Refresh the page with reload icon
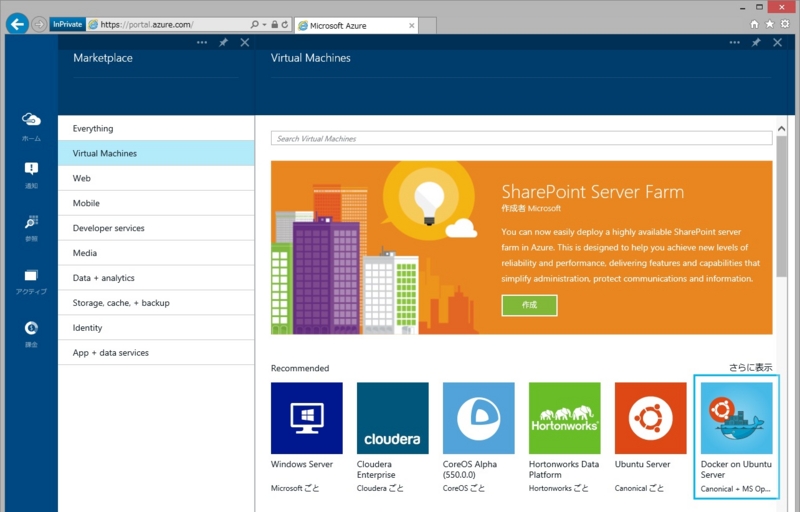 [285, 24]
